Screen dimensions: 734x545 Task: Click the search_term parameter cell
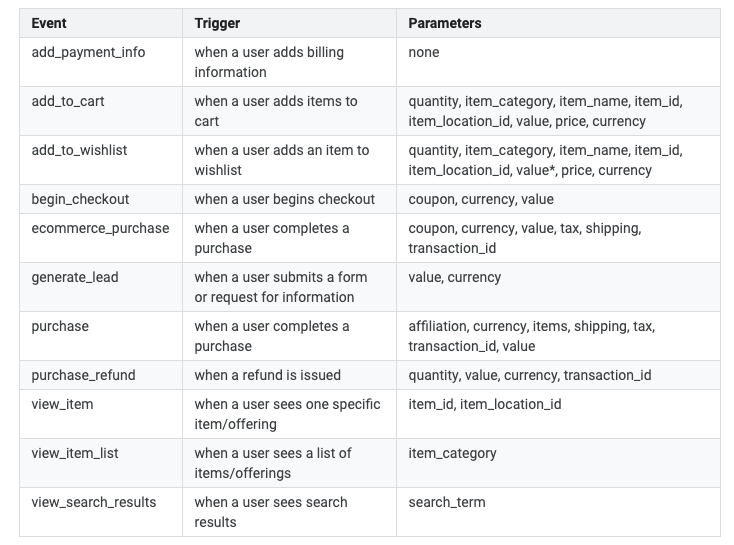(447, 502)
